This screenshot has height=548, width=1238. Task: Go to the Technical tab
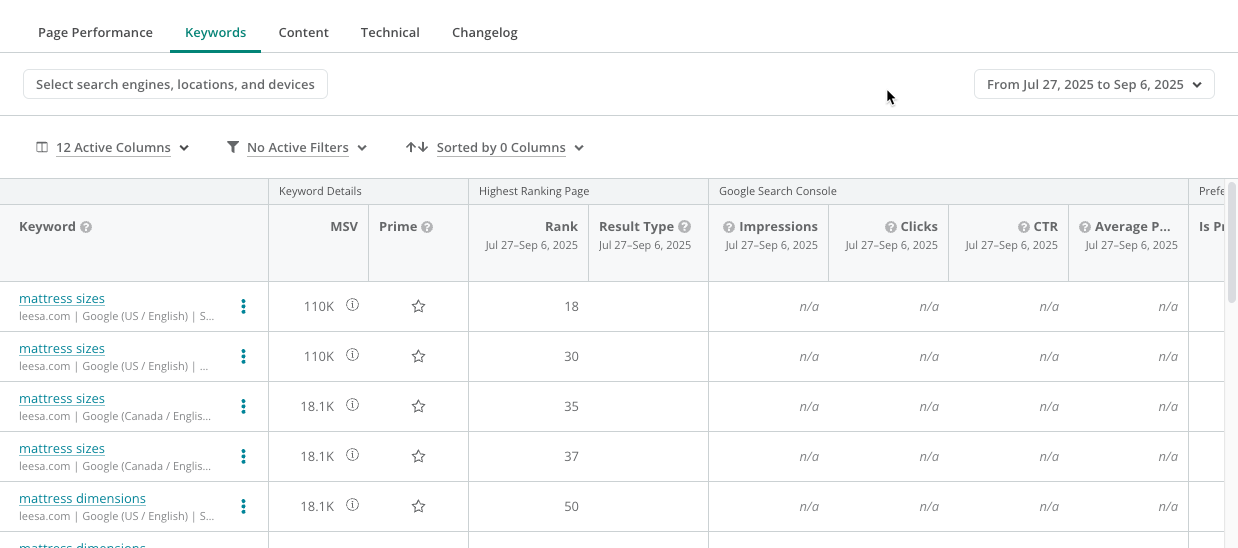pos(390,32)
